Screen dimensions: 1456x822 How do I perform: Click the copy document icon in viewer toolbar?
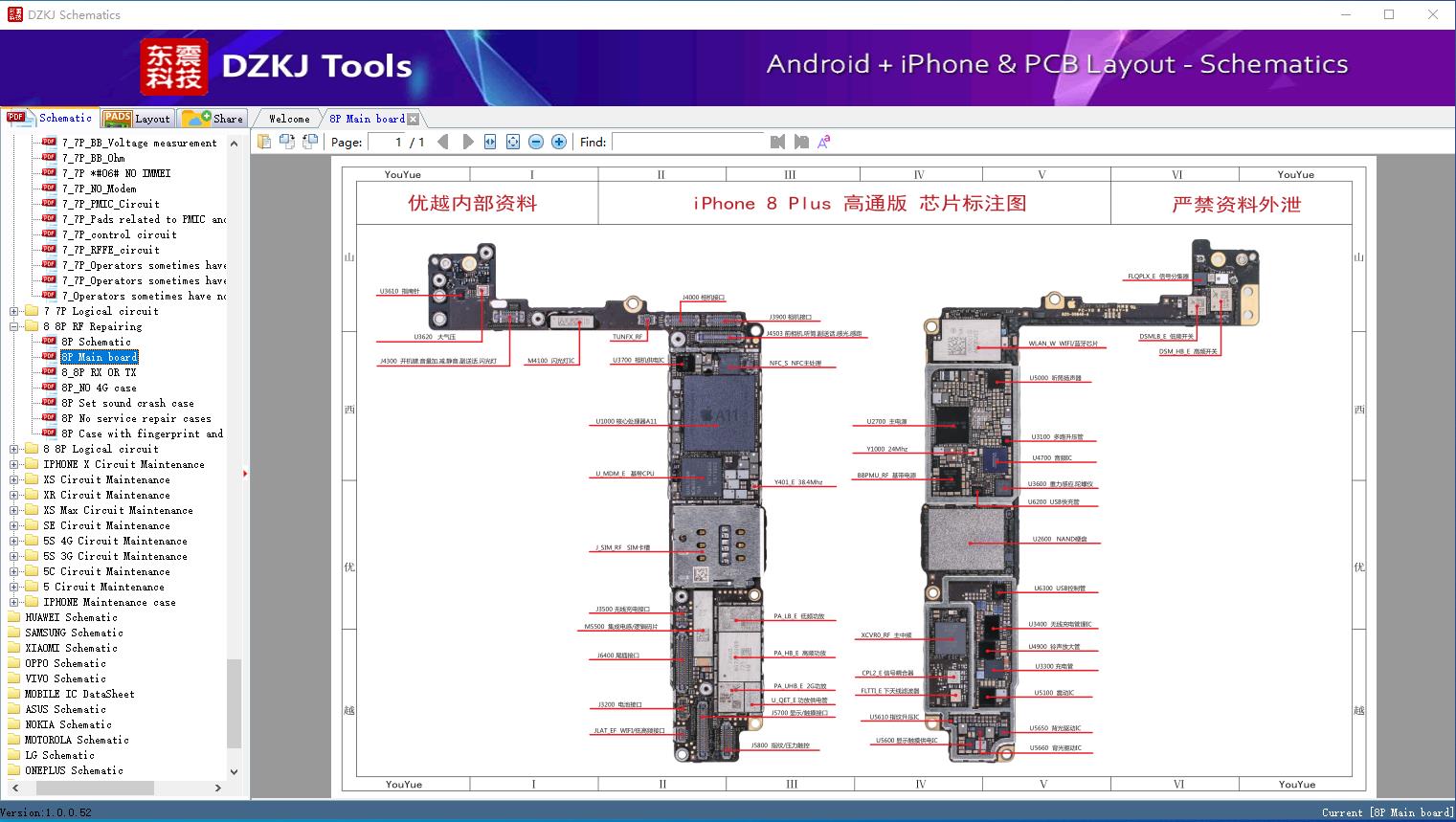tap(264, 142)
